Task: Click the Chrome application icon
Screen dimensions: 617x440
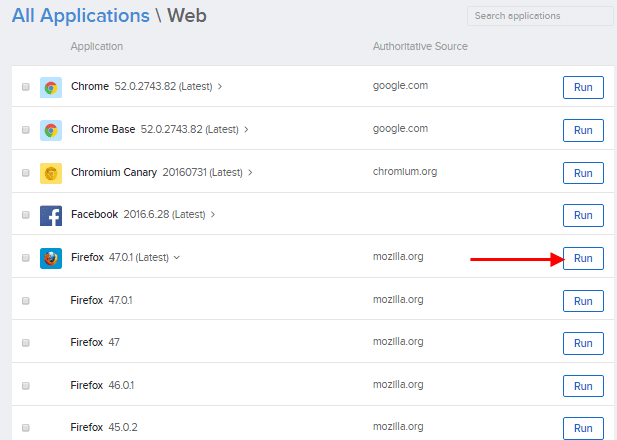Action: (x=51, y=87)
